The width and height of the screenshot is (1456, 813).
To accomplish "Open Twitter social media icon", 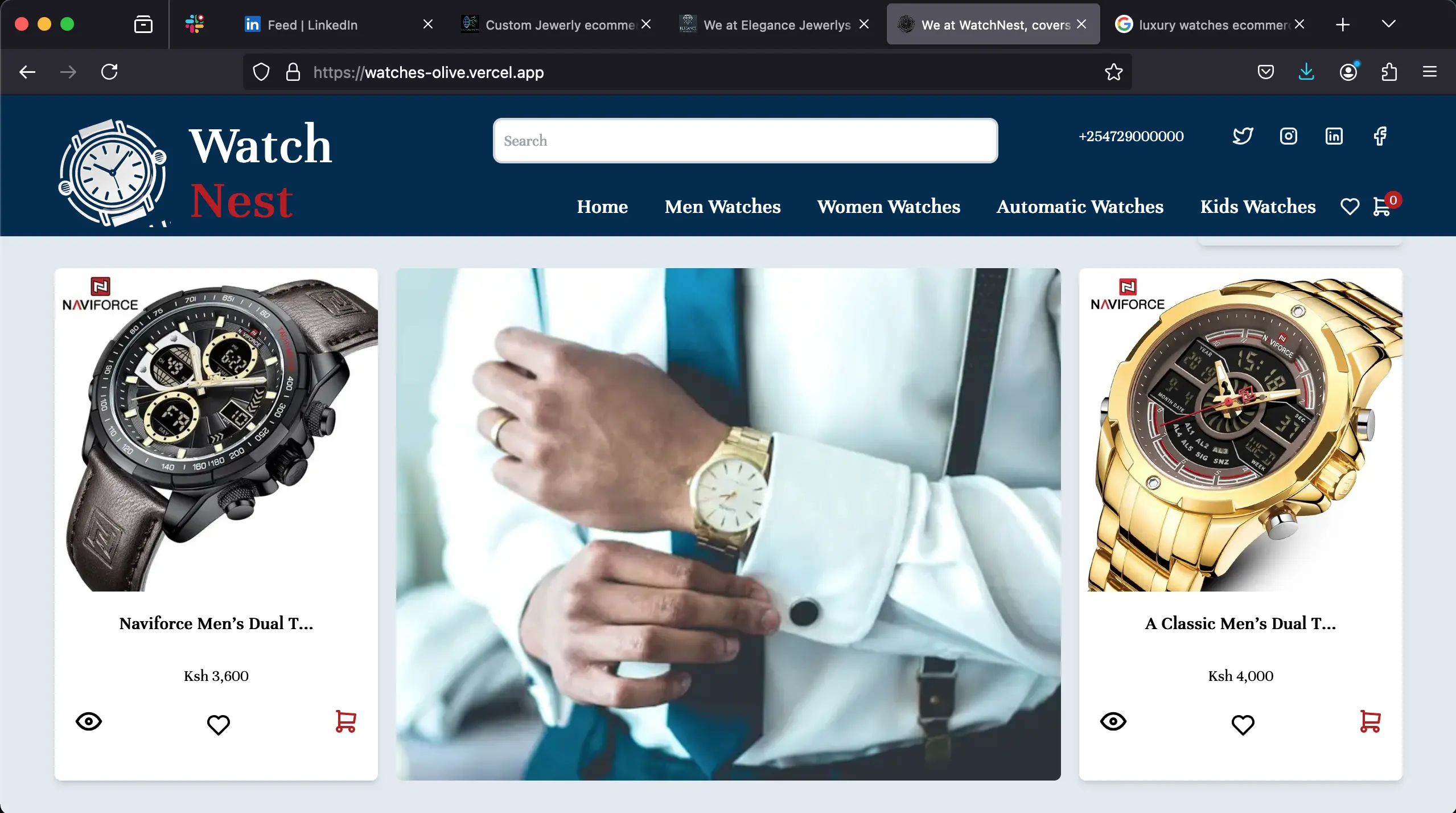I will [x=1243, y=135].
